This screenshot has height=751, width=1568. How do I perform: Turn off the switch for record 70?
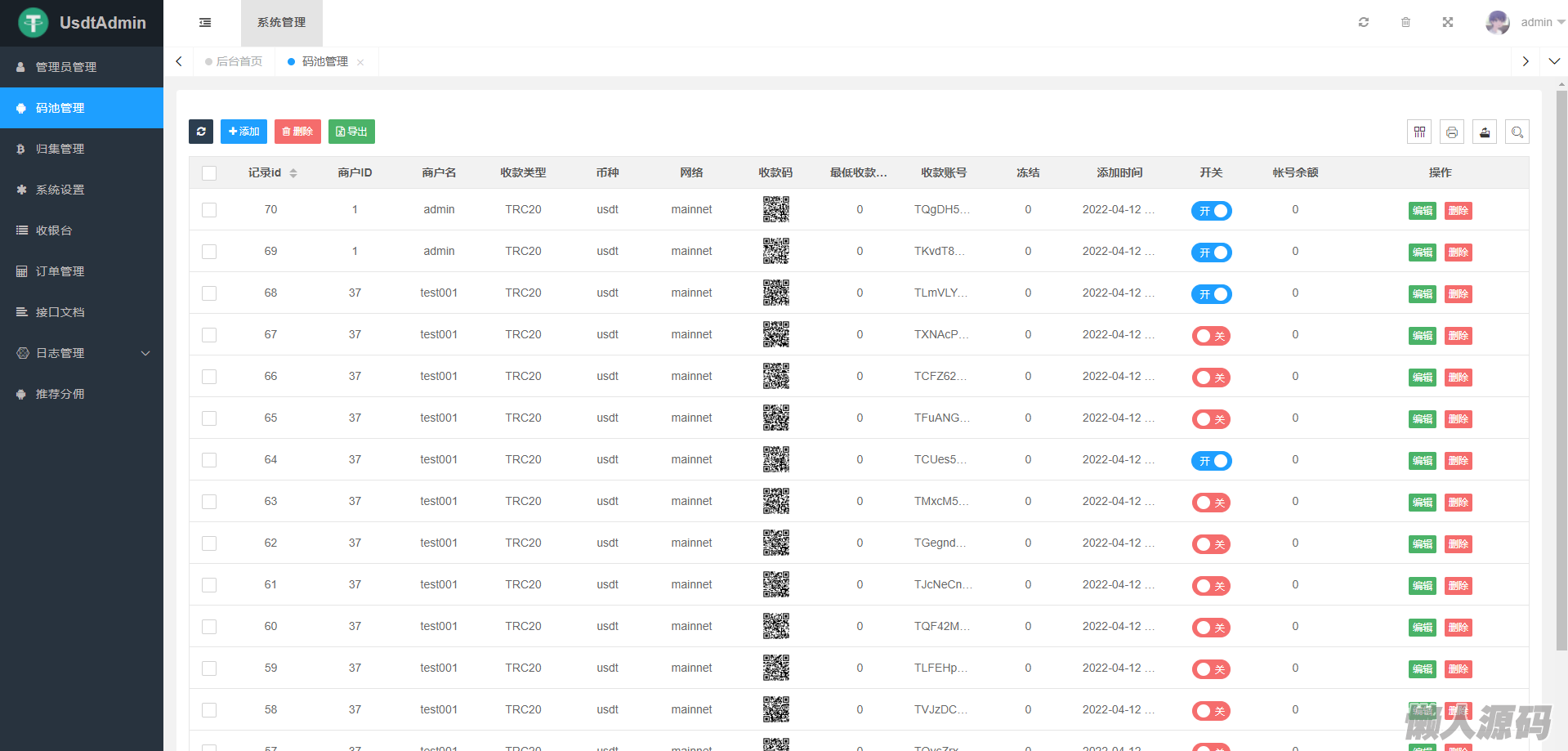point(1211,211)
